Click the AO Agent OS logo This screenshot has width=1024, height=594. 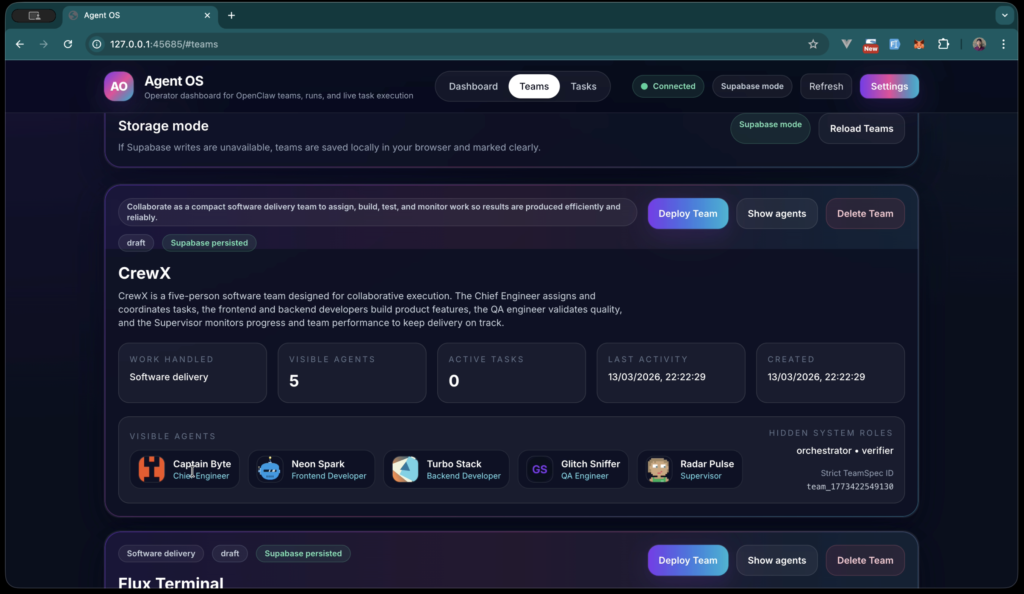118,86
